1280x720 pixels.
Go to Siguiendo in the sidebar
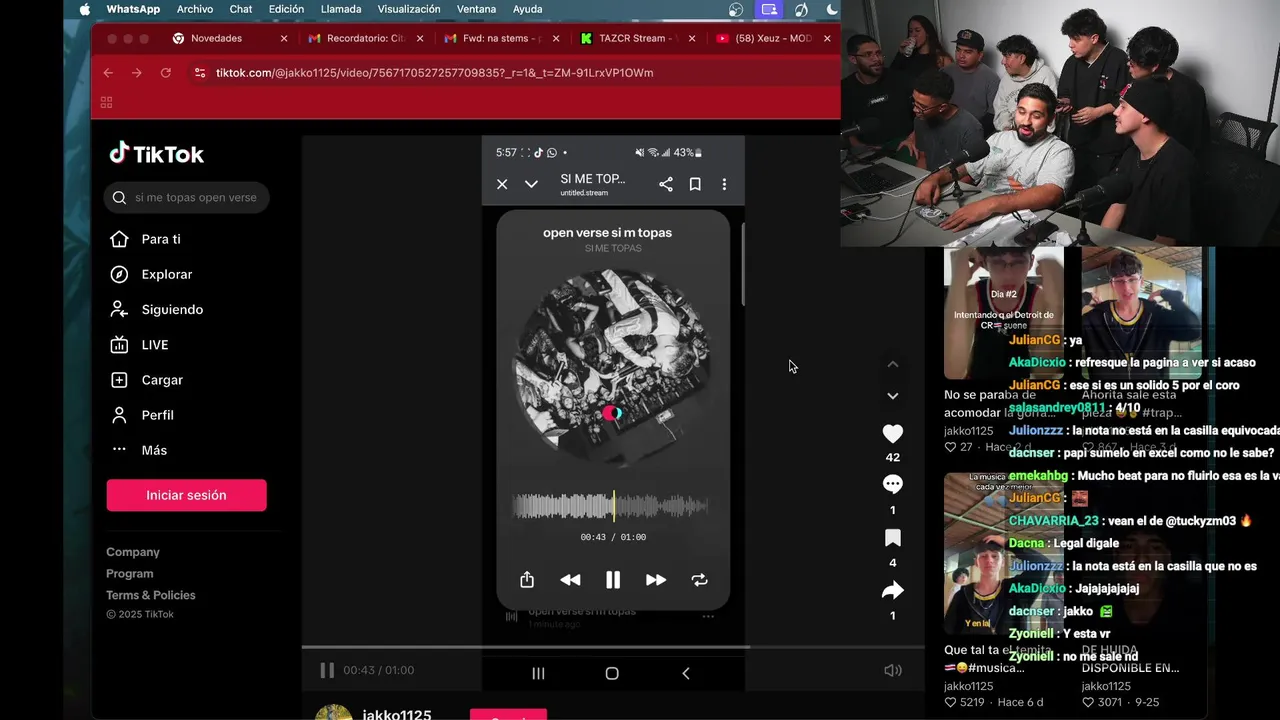coord(172,309)
